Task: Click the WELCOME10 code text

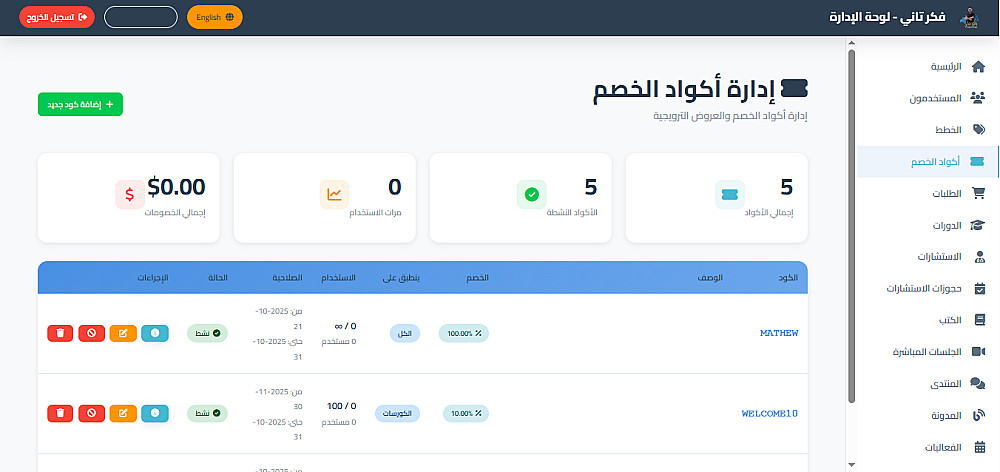Action: [770, 413]
